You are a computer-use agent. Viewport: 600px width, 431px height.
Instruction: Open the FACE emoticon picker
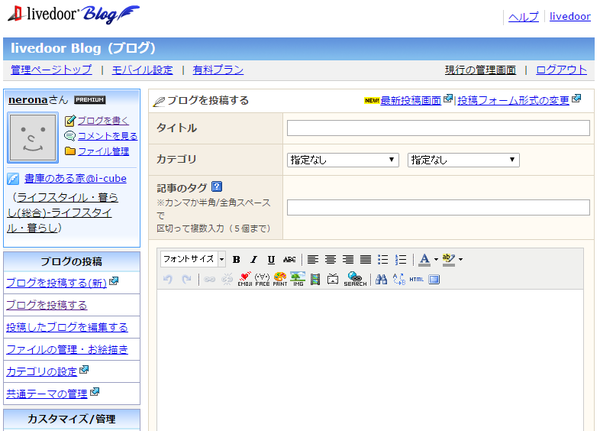coord(262,279)
